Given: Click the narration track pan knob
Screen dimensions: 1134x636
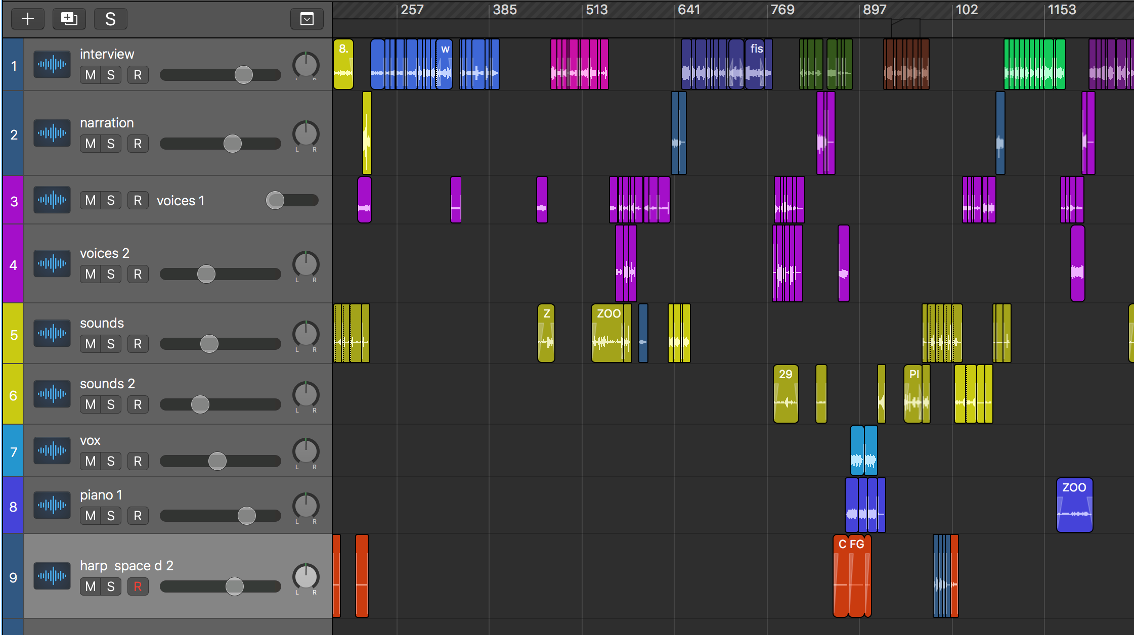Looking at the screenshot, I should [306, 134].
